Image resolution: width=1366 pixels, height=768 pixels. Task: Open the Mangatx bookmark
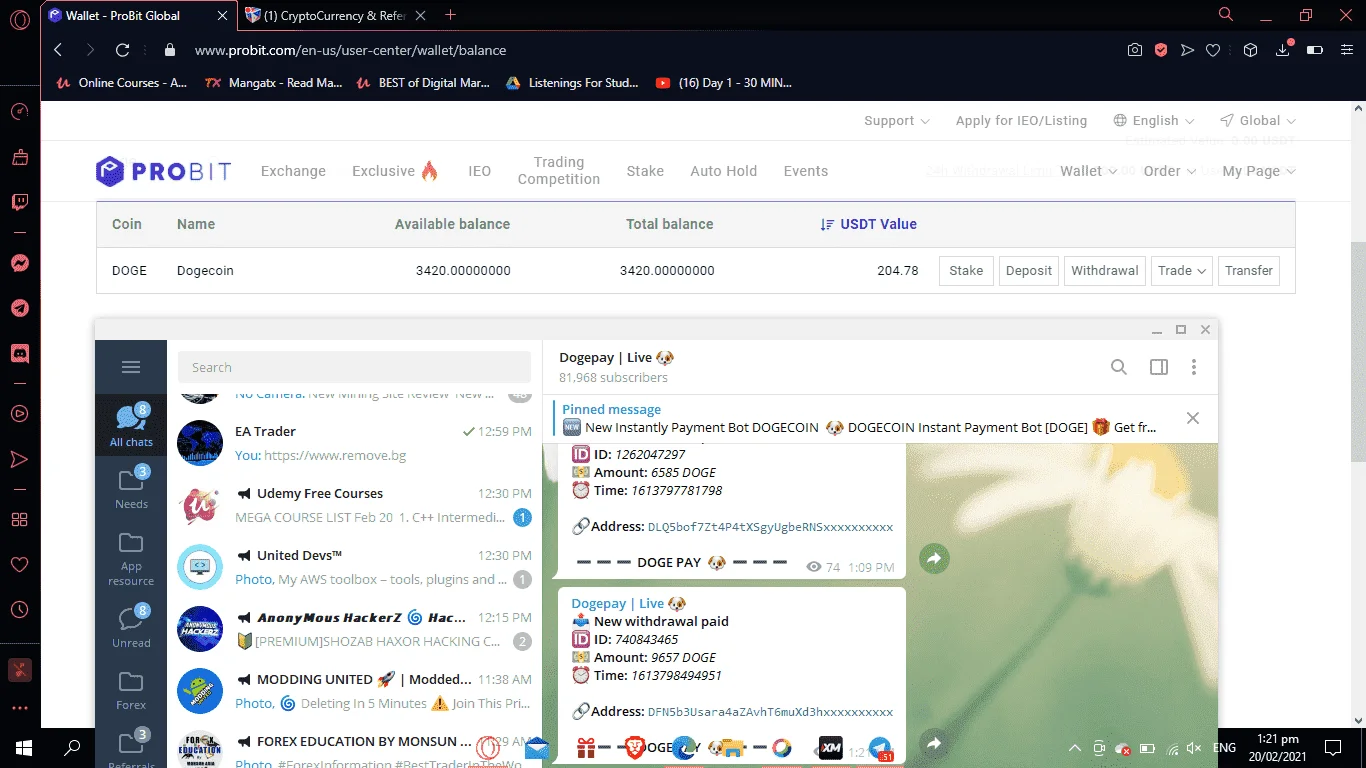tap(273, 83)
